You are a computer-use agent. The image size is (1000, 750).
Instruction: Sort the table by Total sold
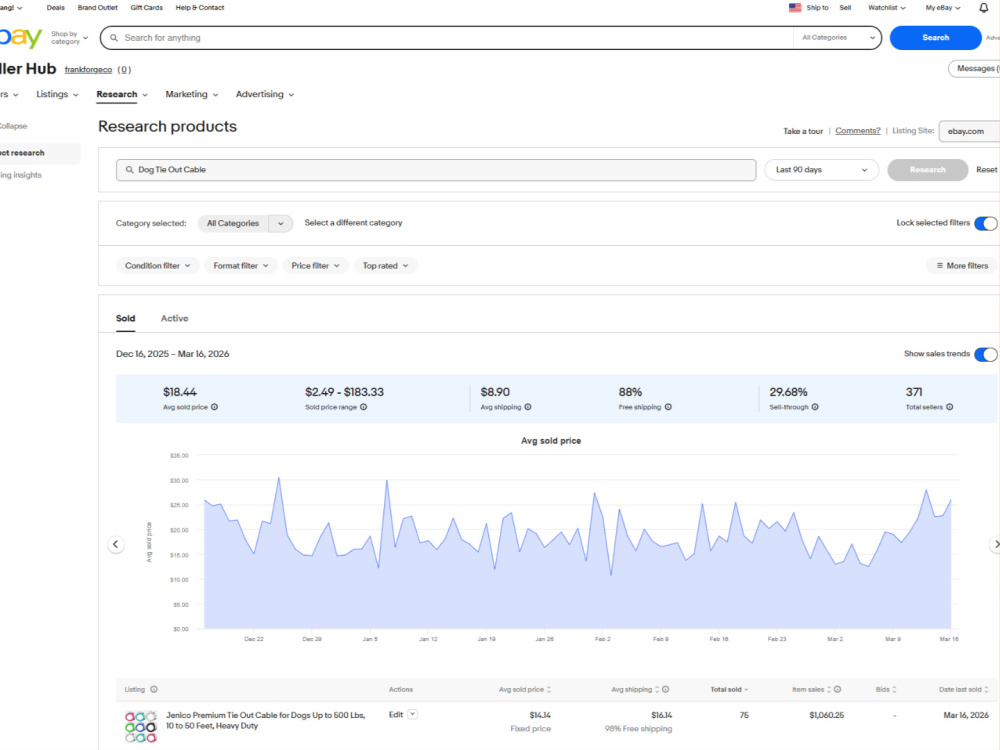click(730, 689)
